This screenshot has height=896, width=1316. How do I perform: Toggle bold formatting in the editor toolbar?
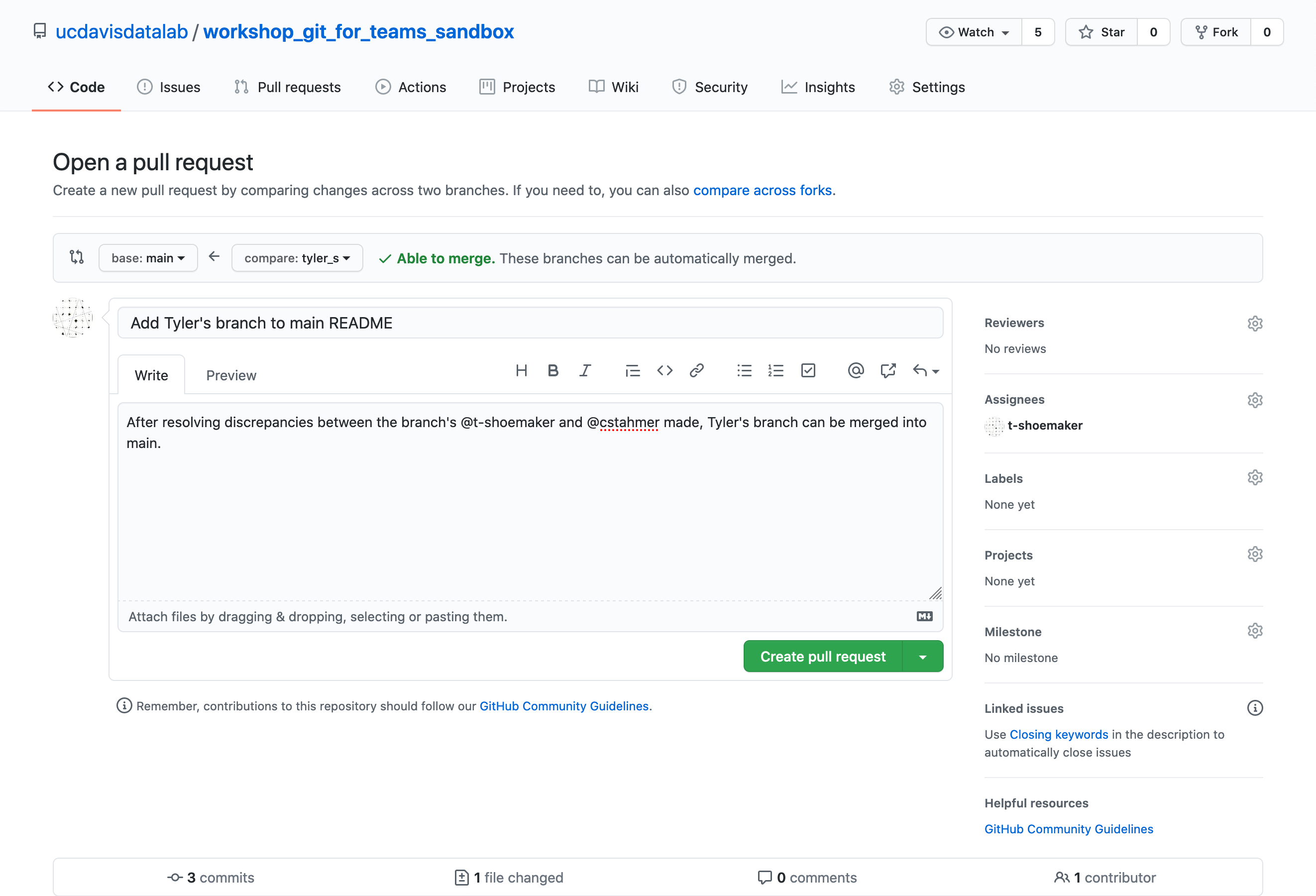553,371
